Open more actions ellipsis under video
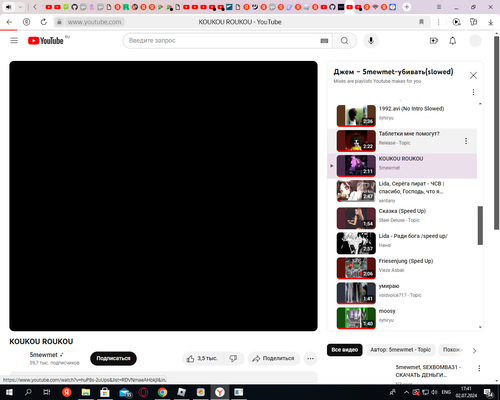The height and width of the screenshot is (400, 500). pyautogui.click(x=310, y=358)
